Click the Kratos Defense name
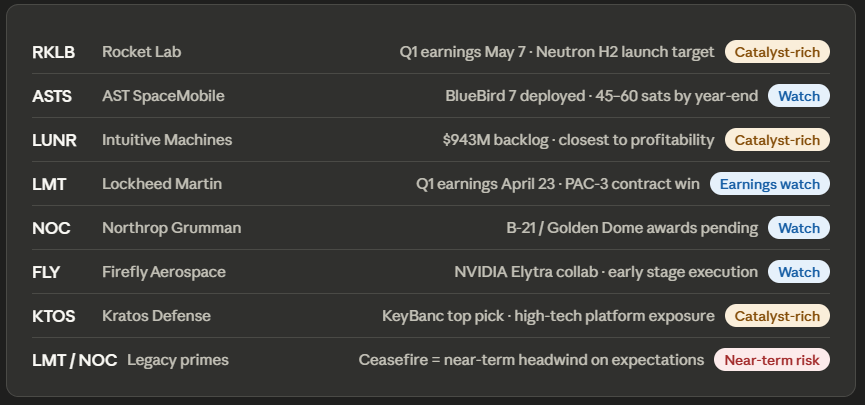Viewport: 865px width, 405px height. point(156,316)
